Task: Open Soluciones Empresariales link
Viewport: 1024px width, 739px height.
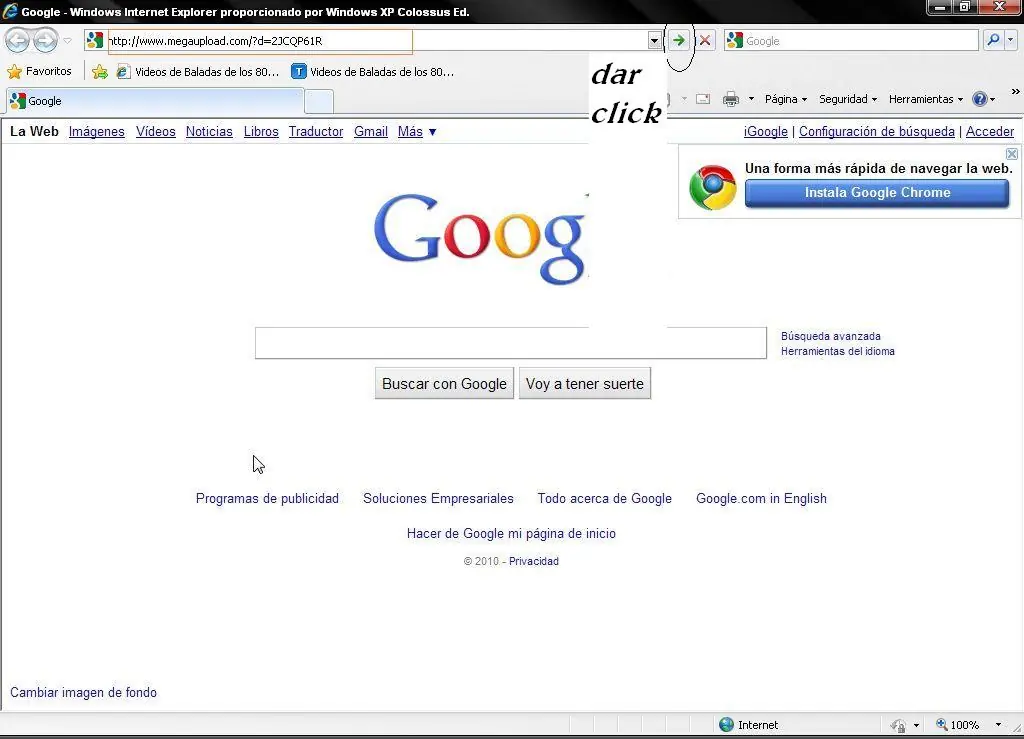Action: tap(438, 498)
